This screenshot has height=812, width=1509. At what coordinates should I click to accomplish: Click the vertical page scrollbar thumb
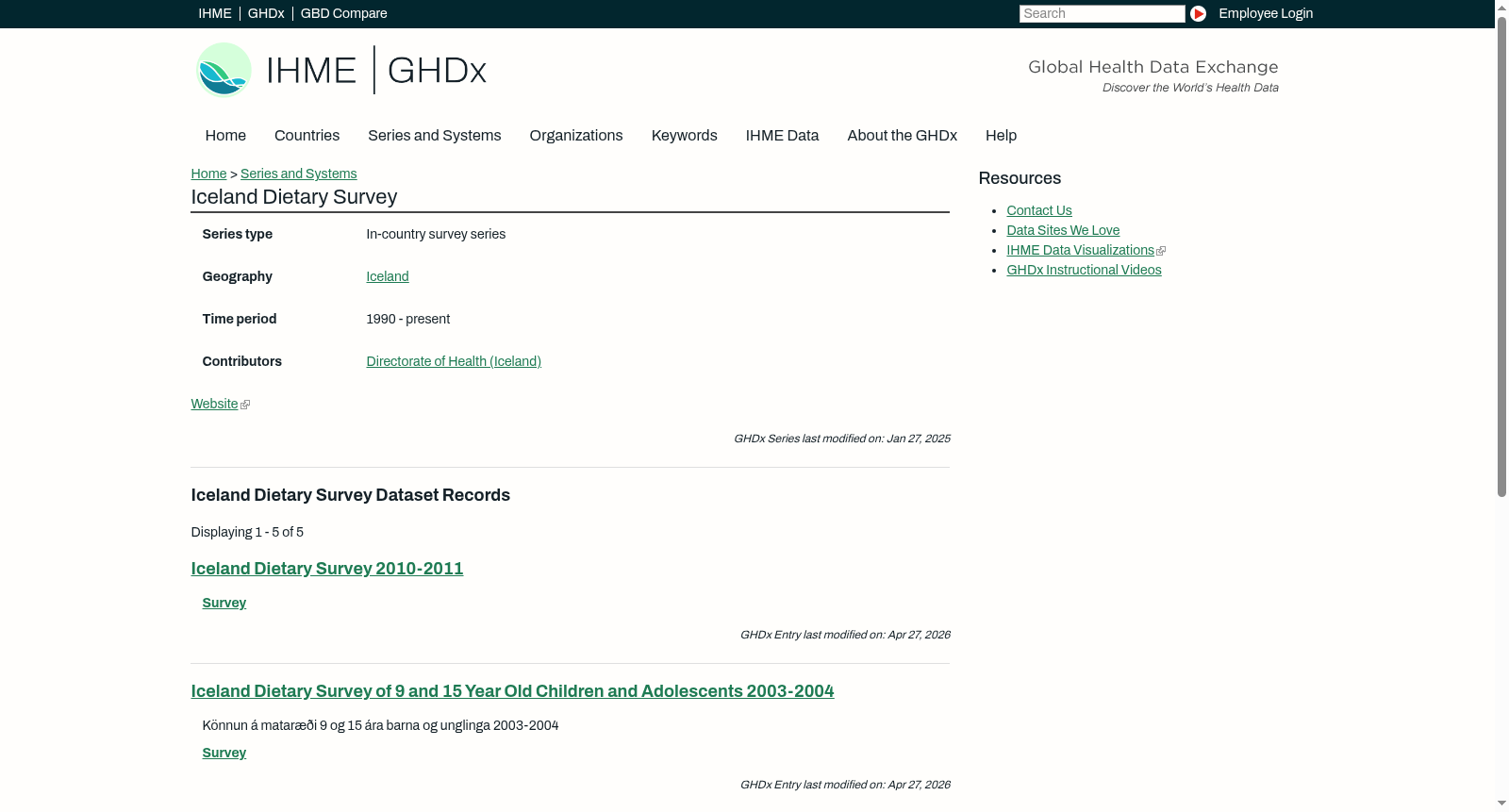pos(1502,255)
